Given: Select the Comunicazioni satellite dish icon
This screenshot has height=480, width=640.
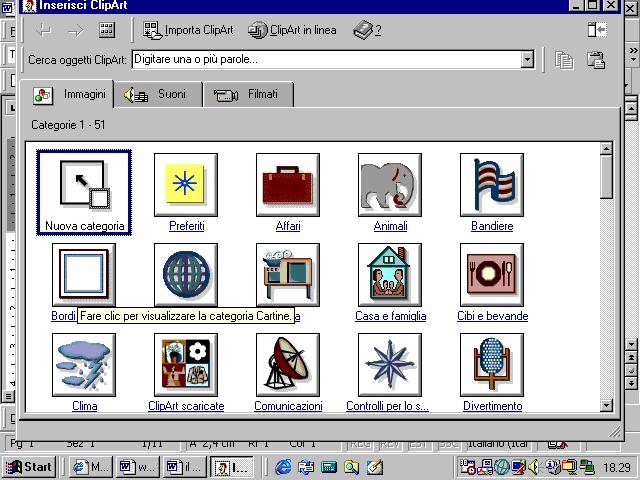Looking at the screenshot, I should pyautogui.click(x=287, y=365).
